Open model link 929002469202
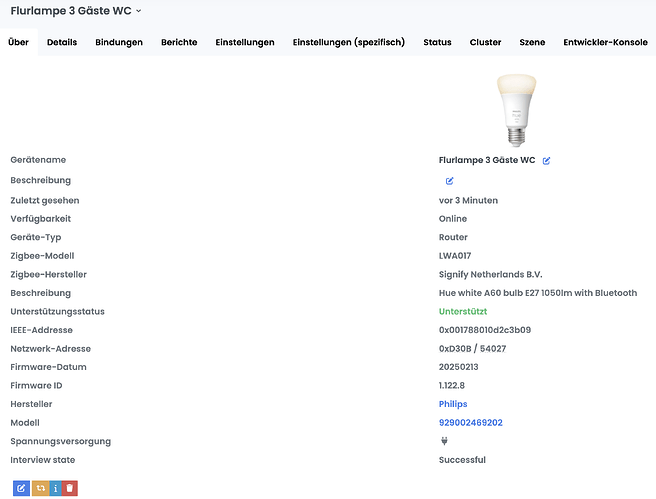The image size is (656, 499). tap(470, 423)
